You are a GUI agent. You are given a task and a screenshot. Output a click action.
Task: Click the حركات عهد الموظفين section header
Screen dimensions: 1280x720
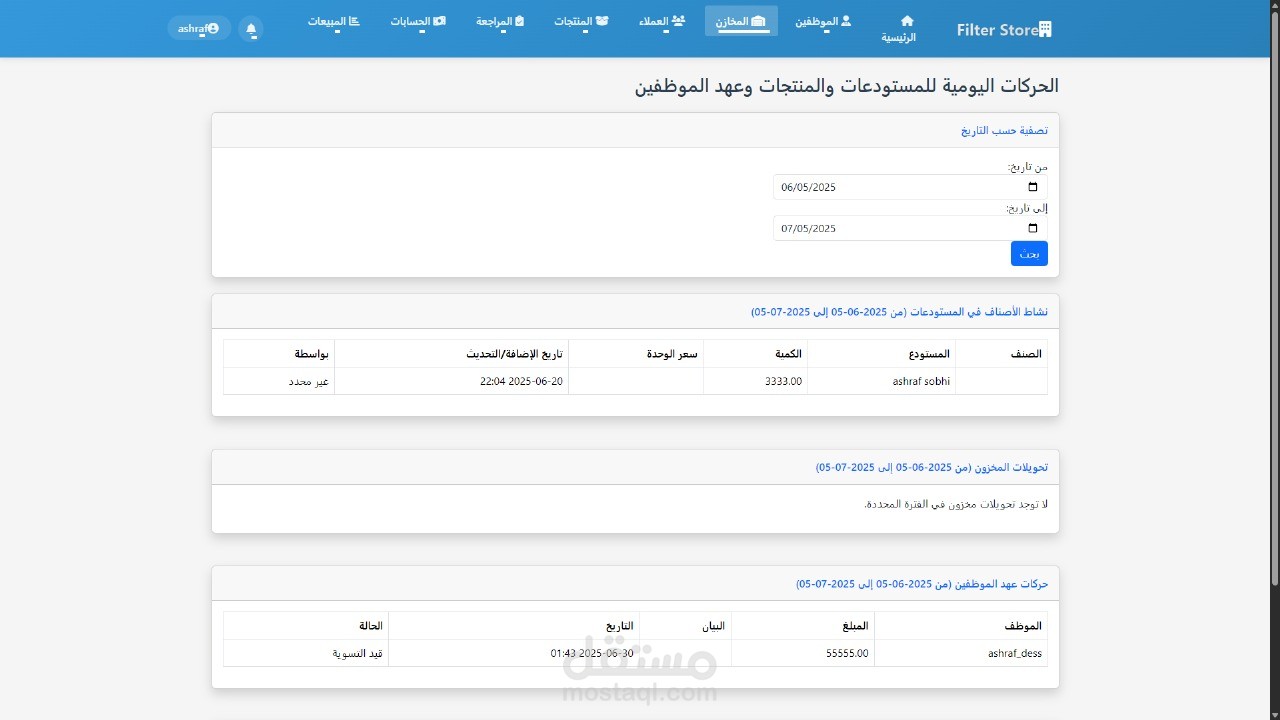tap(635, 583)
